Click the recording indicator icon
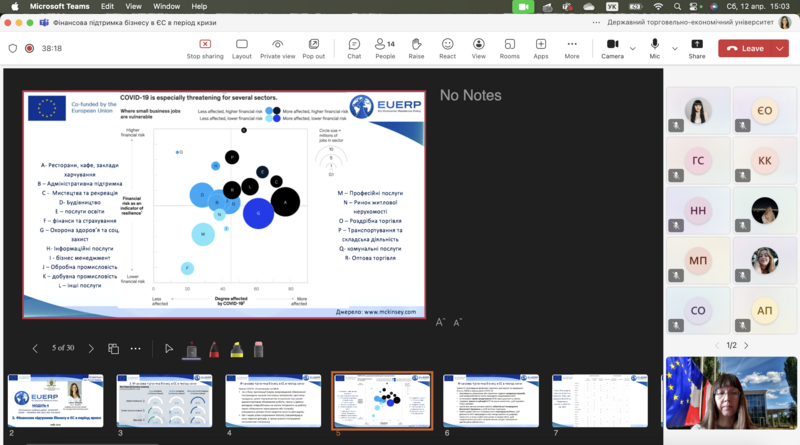 tap(30, 48)
